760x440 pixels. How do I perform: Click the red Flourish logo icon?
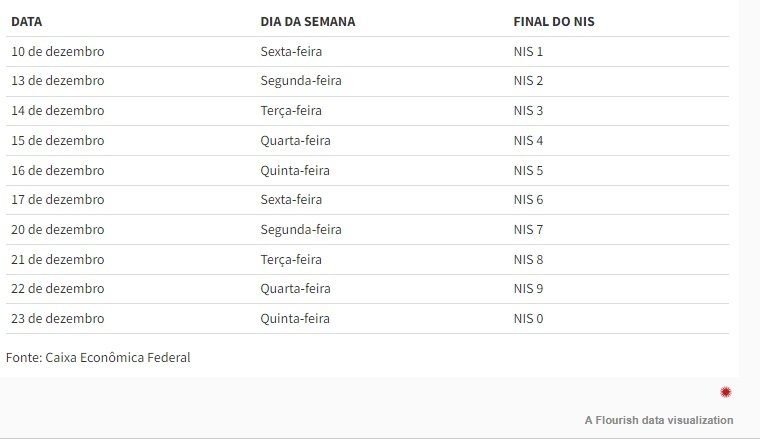point(726,392)
